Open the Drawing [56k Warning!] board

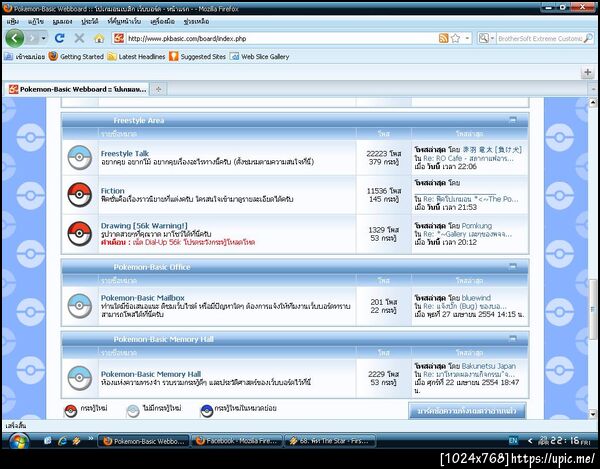pos(144,226)
